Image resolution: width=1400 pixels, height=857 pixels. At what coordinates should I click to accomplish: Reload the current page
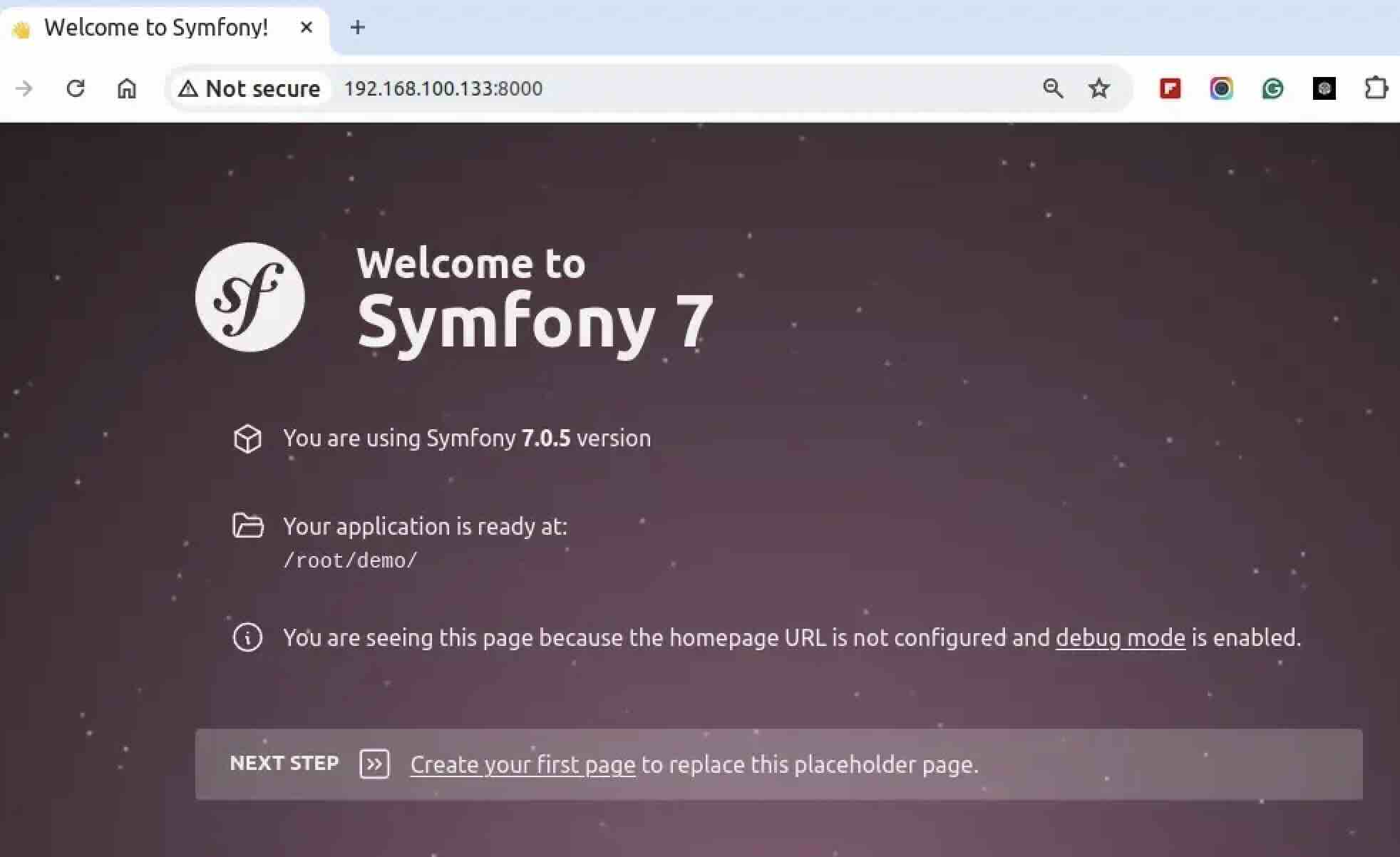coord(76,88)
